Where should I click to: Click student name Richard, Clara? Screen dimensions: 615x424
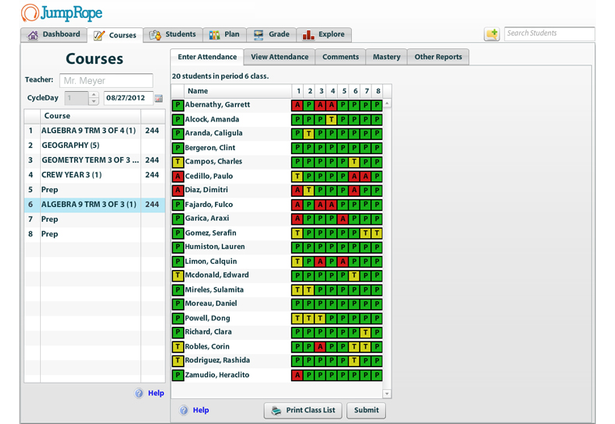pyautogui.click(x=208, y=332)
